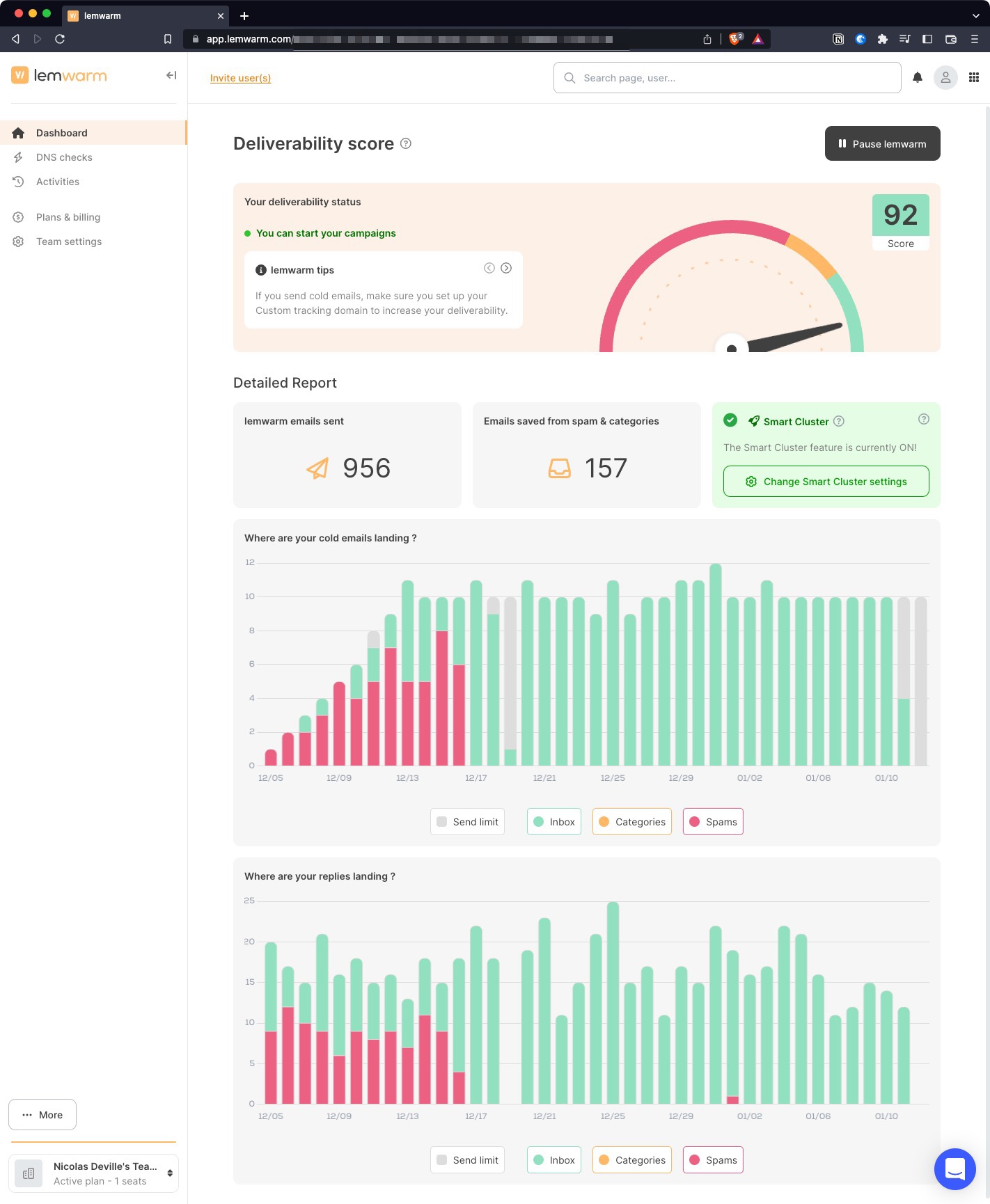Toggle Inbox in cold emails chart legend

554,822
